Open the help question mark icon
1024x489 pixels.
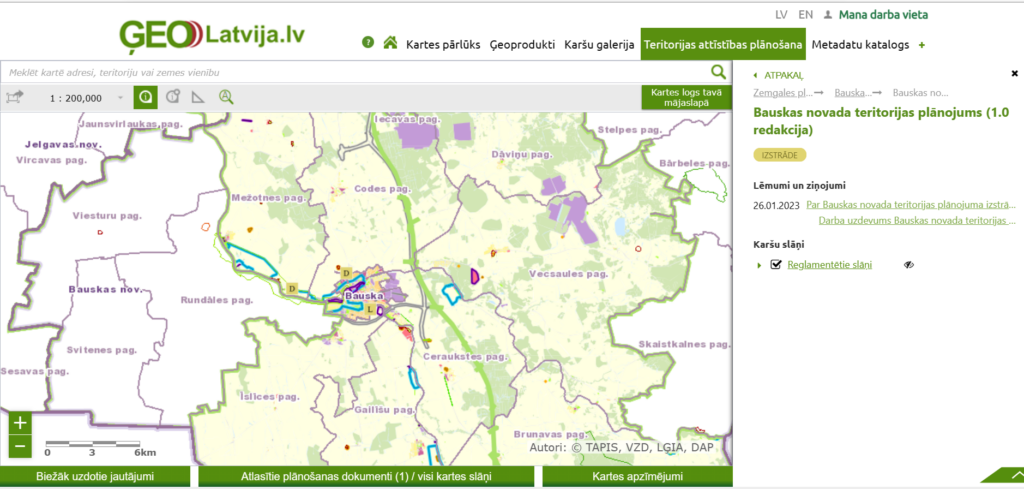(x=367, y=44)
